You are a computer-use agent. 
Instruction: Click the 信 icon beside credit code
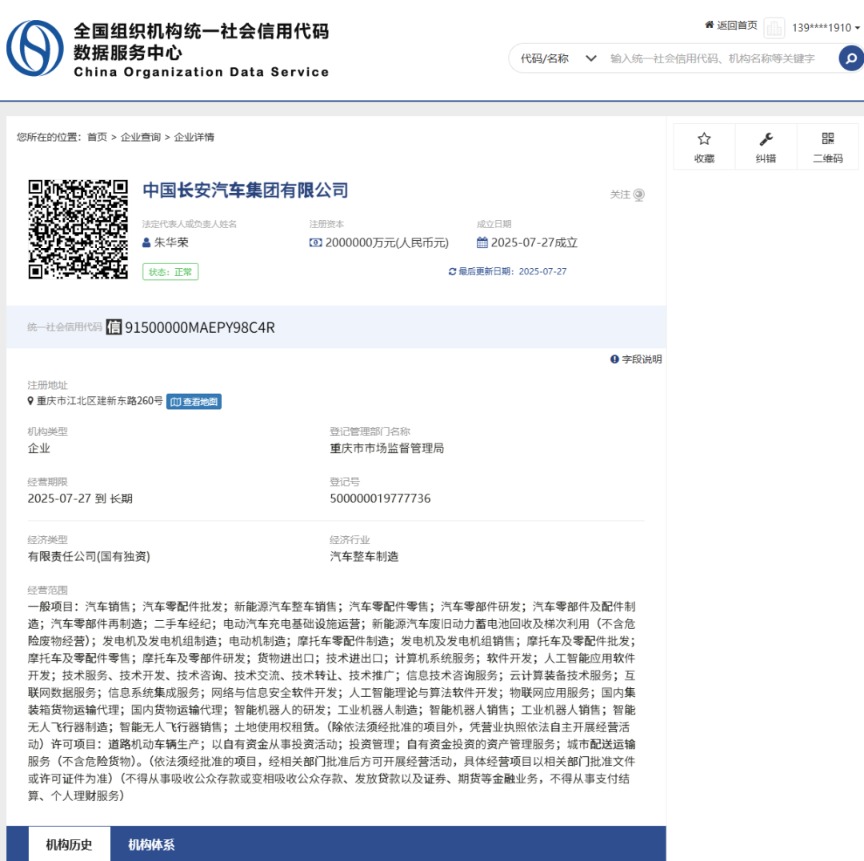pyautogui.click(x=114, y=327)
